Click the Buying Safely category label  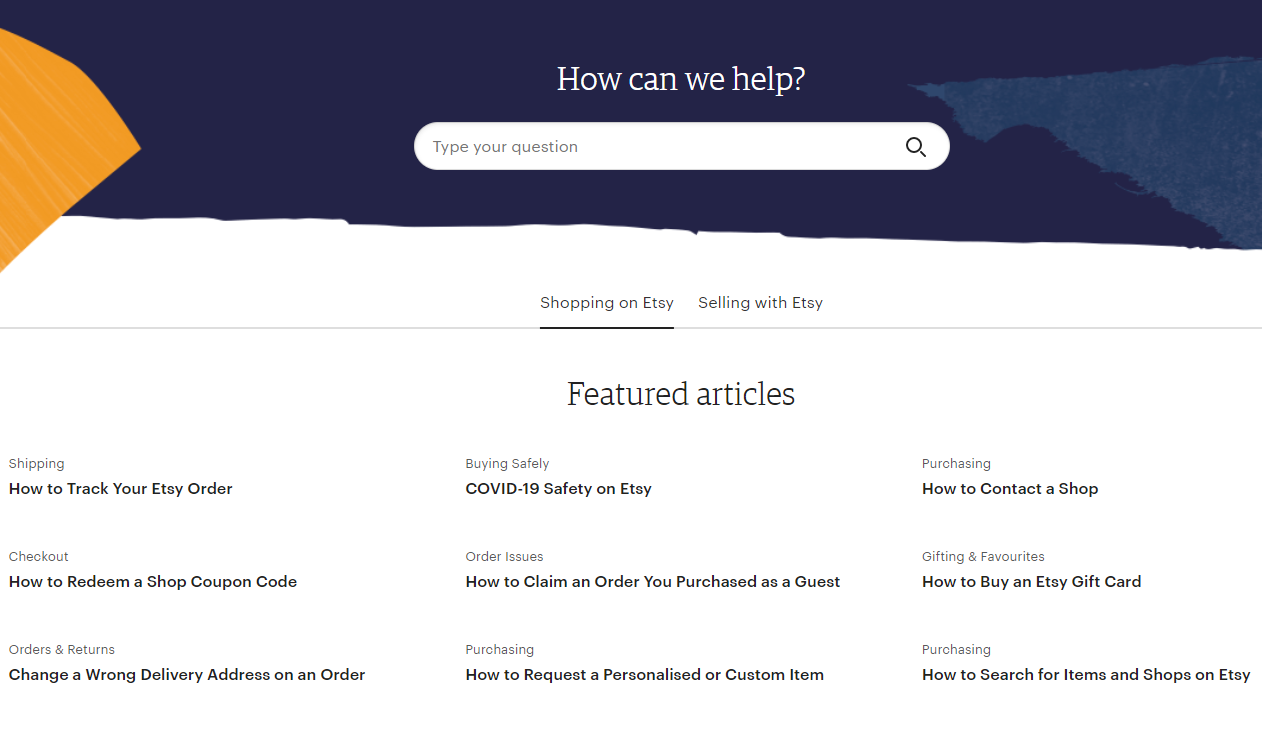tap(507, 464)
